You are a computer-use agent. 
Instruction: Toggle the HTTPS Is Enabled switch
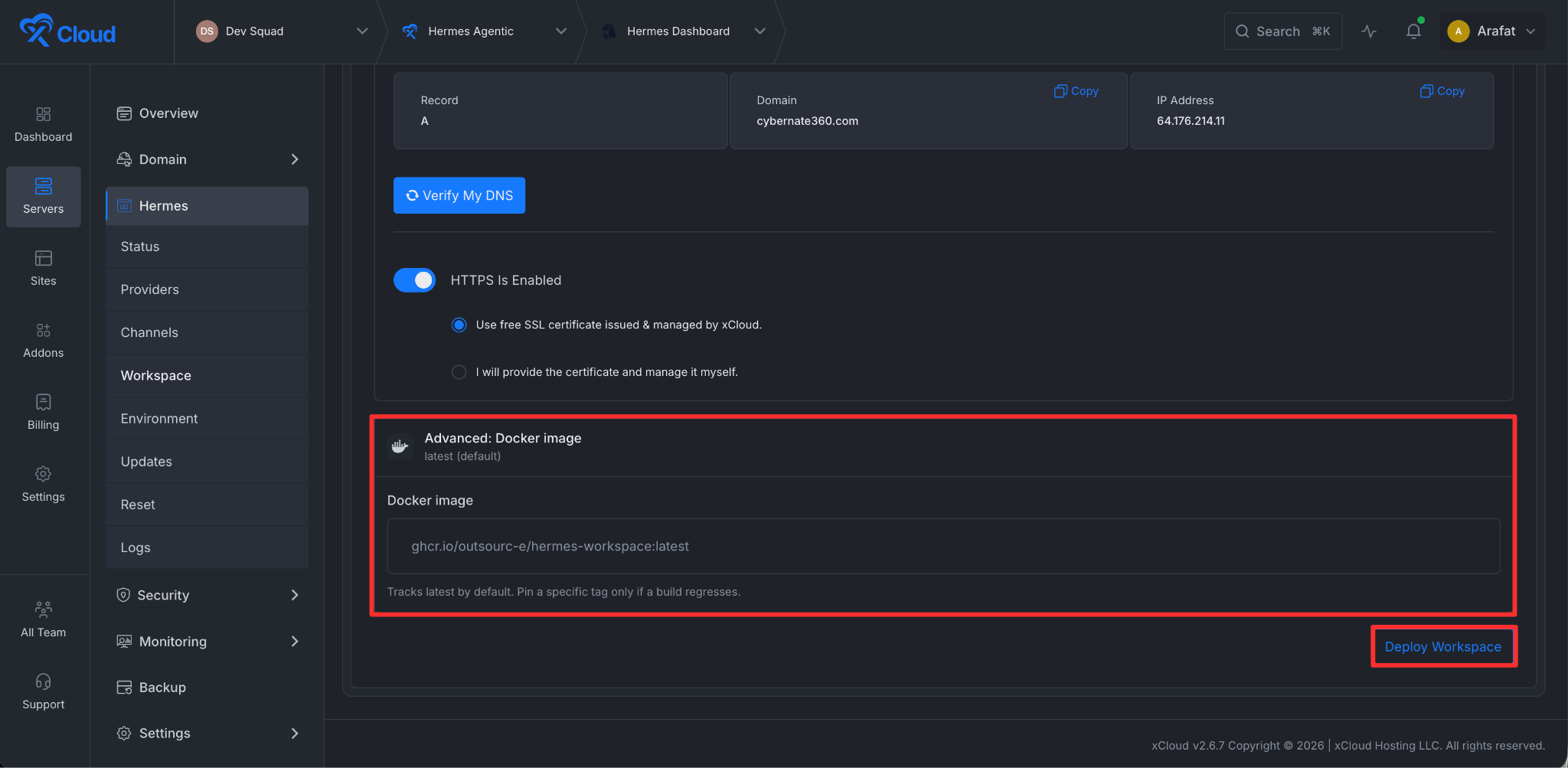[414, 280]
